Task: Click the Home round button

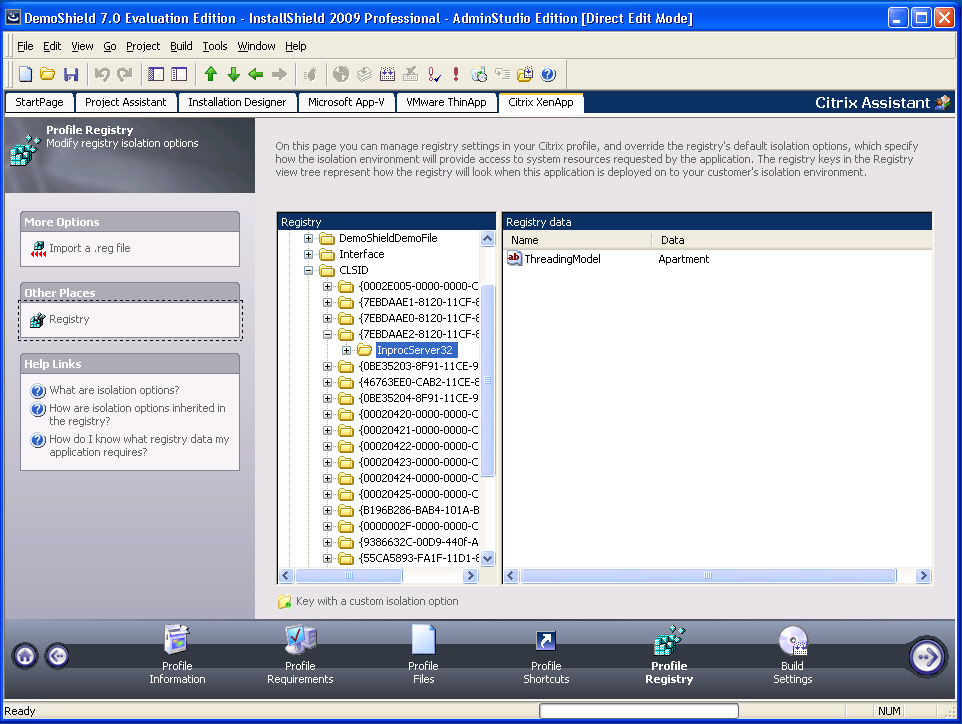Action: coord(26,656)
